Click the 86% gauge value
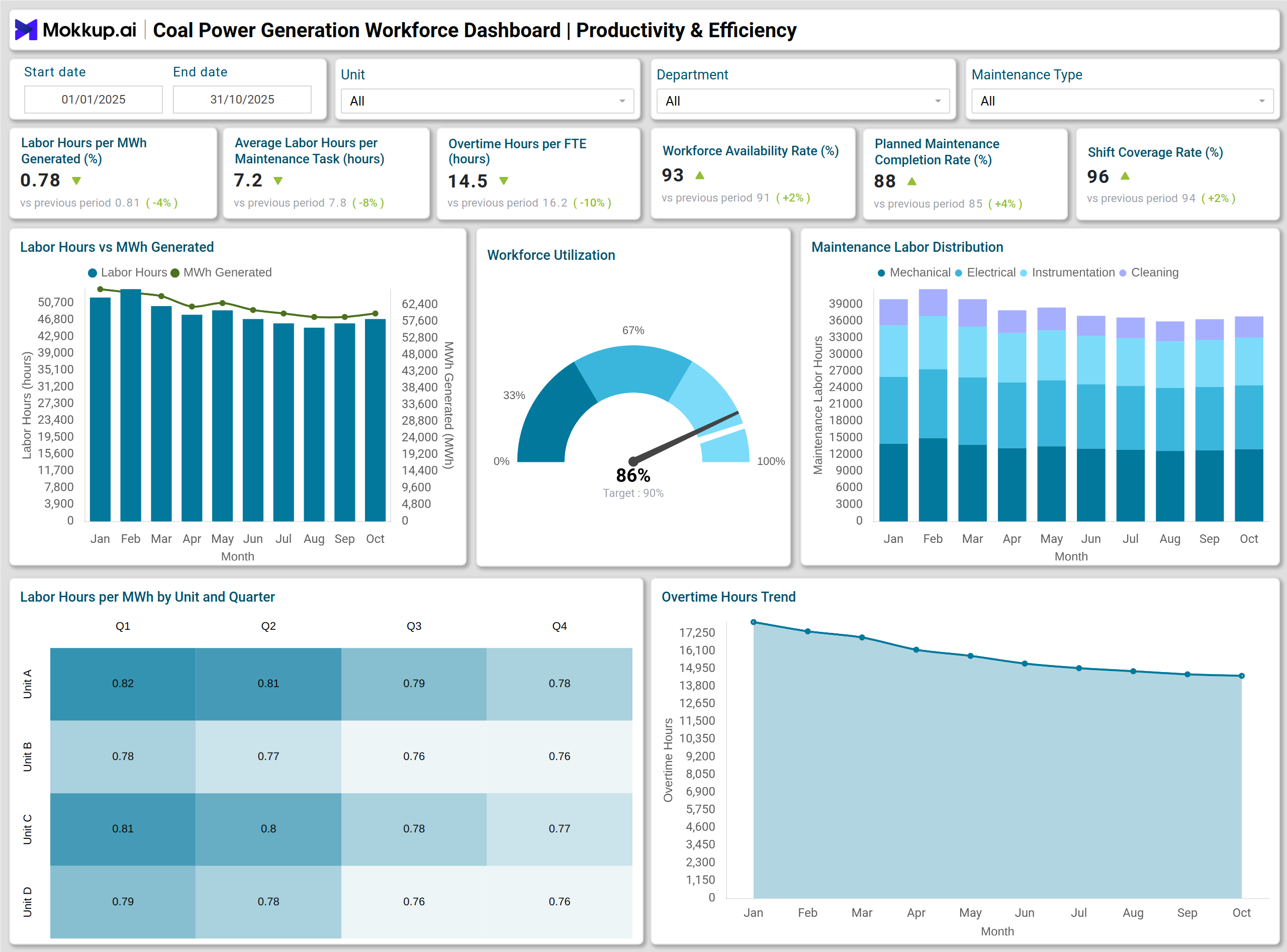Image resolution: width=1287 pixels, height=952 pixels. [x=633, y=475]
